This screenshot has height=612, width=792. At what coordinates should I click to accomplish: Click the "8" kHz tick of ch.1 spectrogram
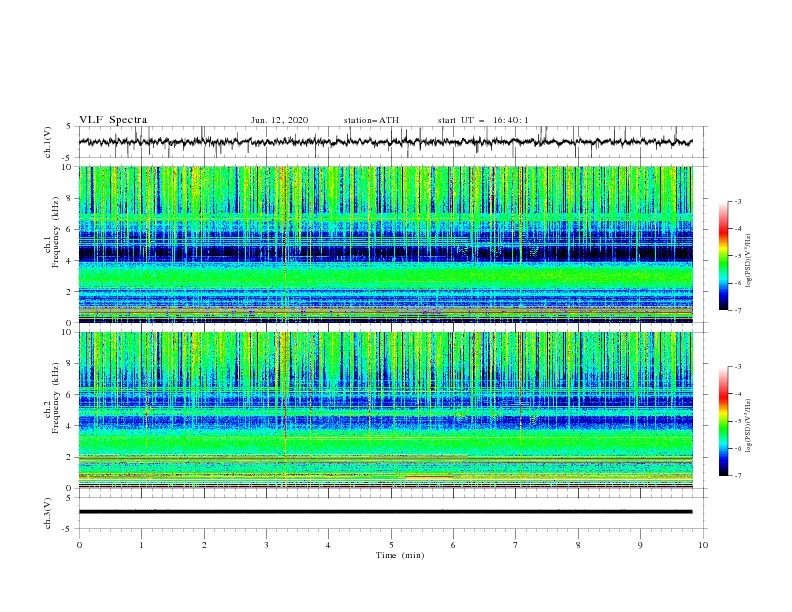(x=71, y=198)
